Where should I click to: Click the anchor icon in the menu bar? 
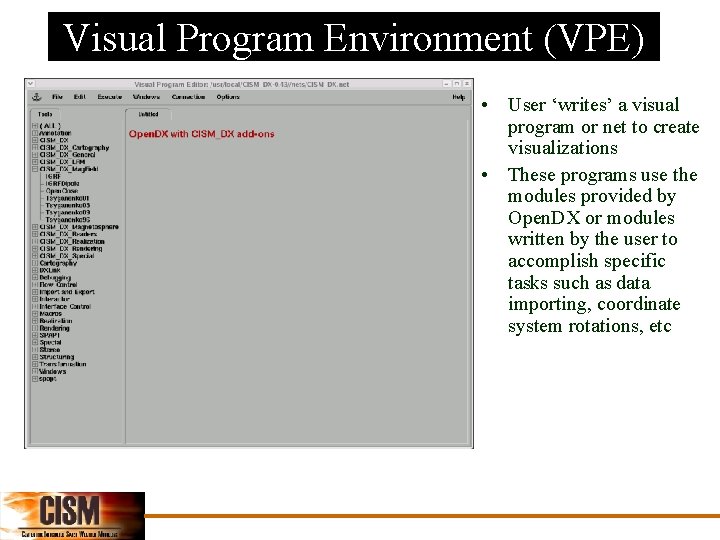coord(37,97)
